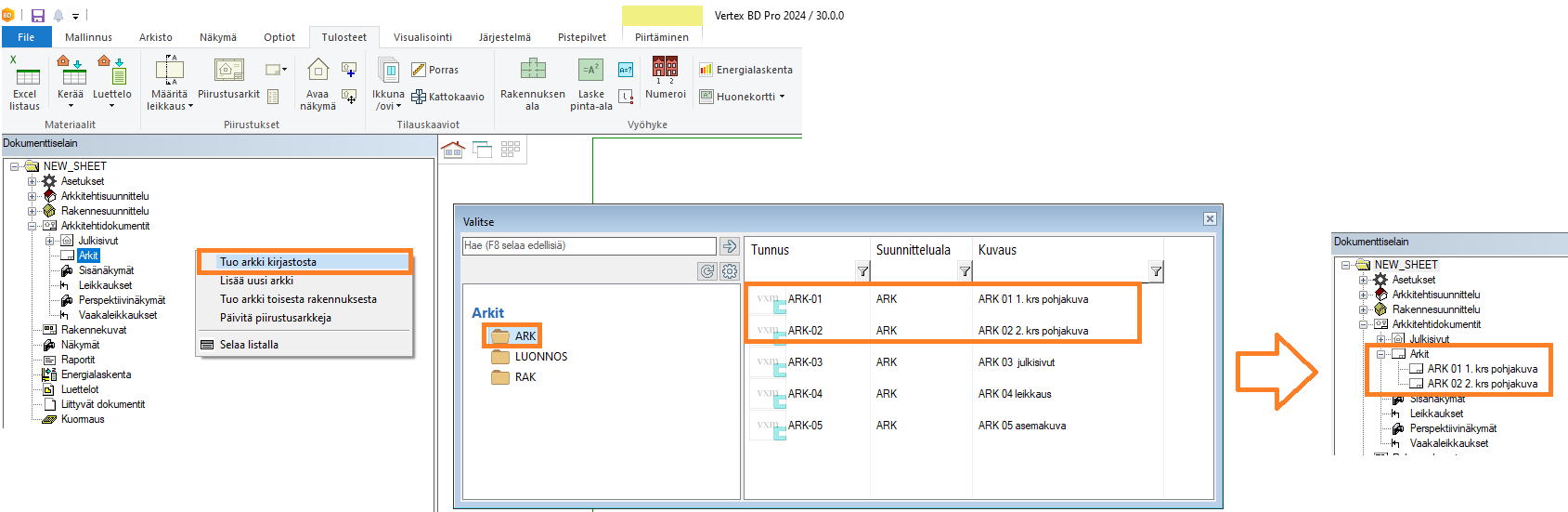Select the LUONNOS folder in the dialog

pos(540,357)
